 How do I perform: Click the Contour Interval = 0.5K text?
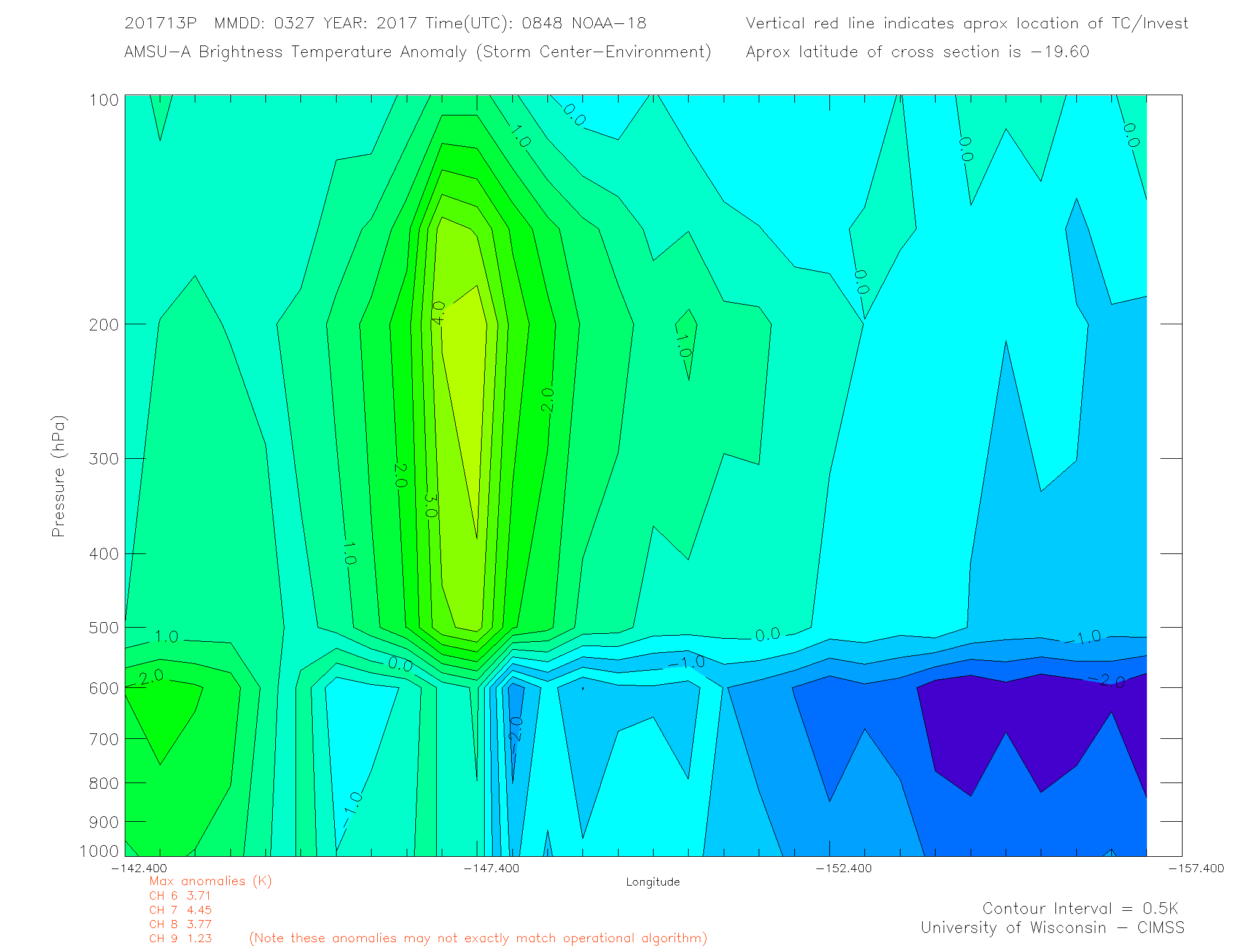(1080, 908)
